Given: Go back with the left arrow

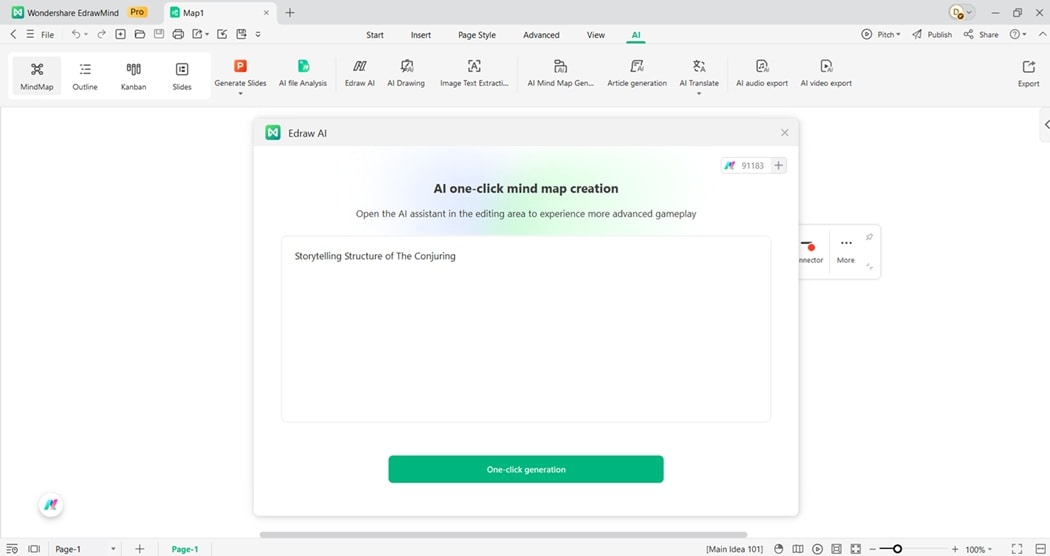Looking at the screenshot, I should [13, 34].
